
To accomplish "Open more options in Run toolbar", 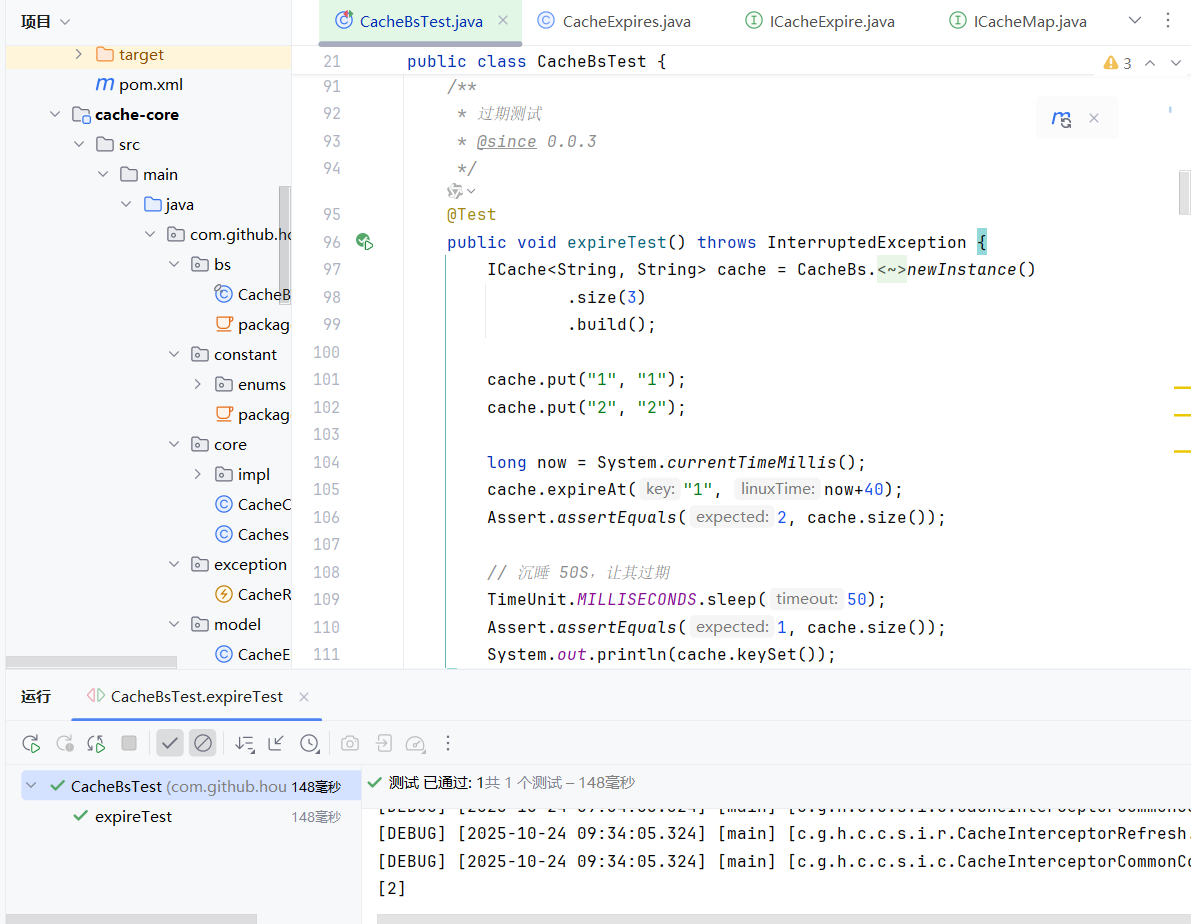I will (x=448, y=743).
